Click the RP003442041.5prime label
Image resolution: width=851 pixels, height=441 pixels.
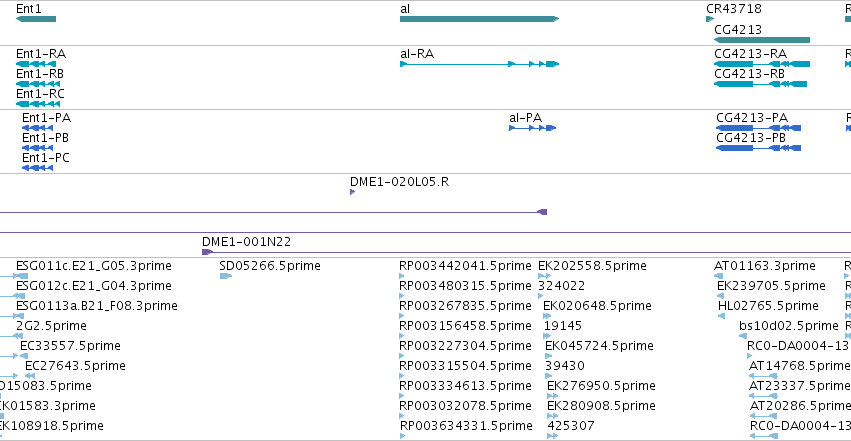(x=465, y=266)
